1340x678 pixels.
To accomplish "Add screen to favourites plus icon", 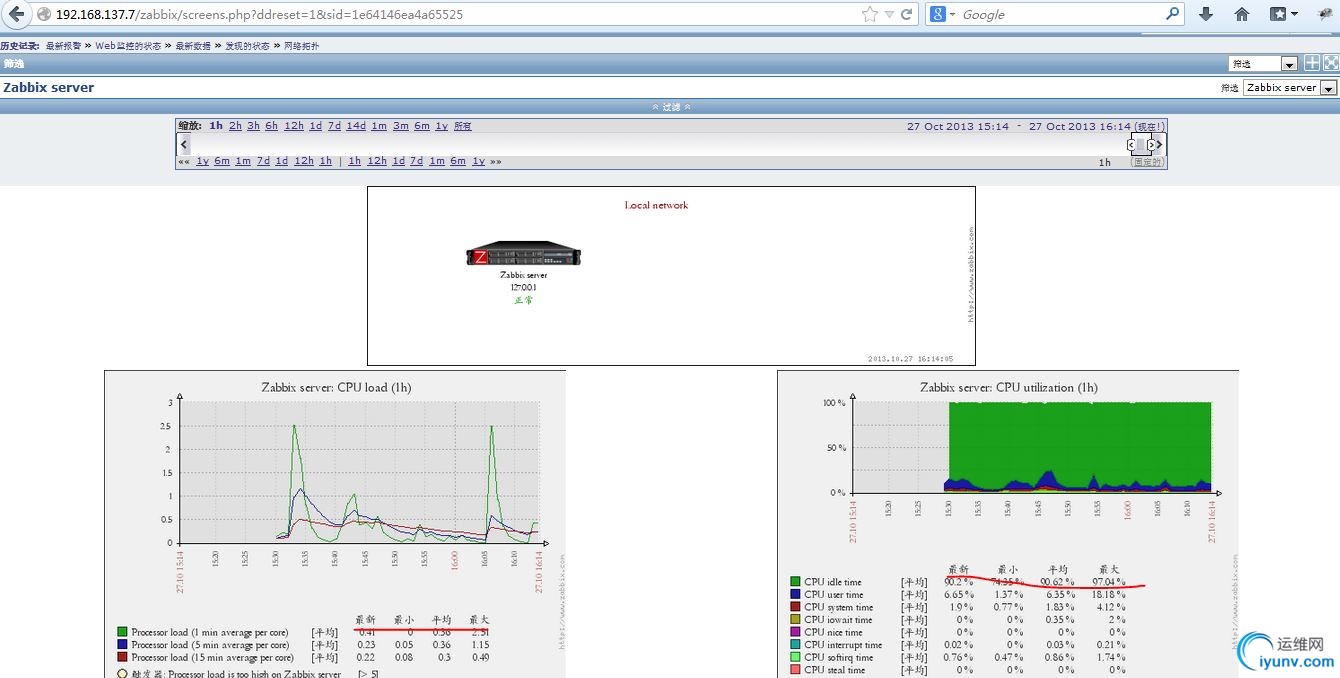I will coord(1312,63).
